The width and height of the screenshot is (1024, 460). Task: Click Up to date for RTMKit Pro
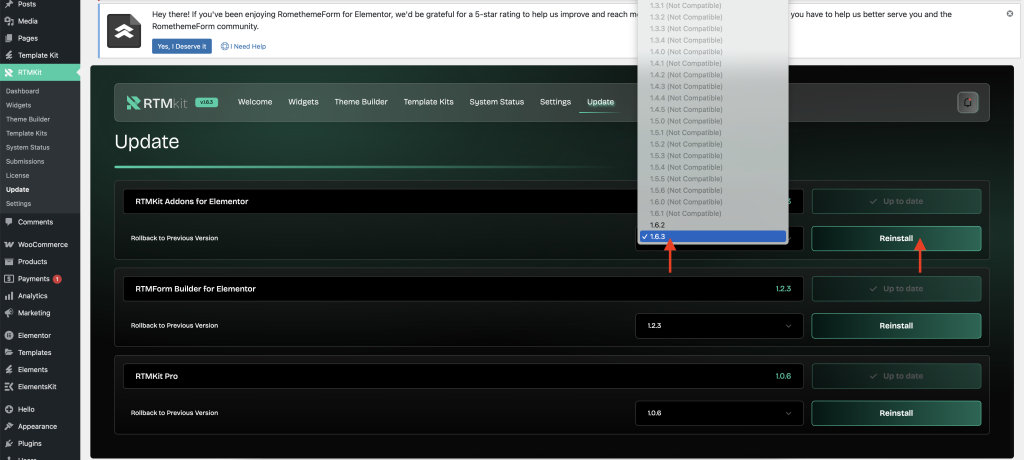pyautogui.click(x=896, y=376)
